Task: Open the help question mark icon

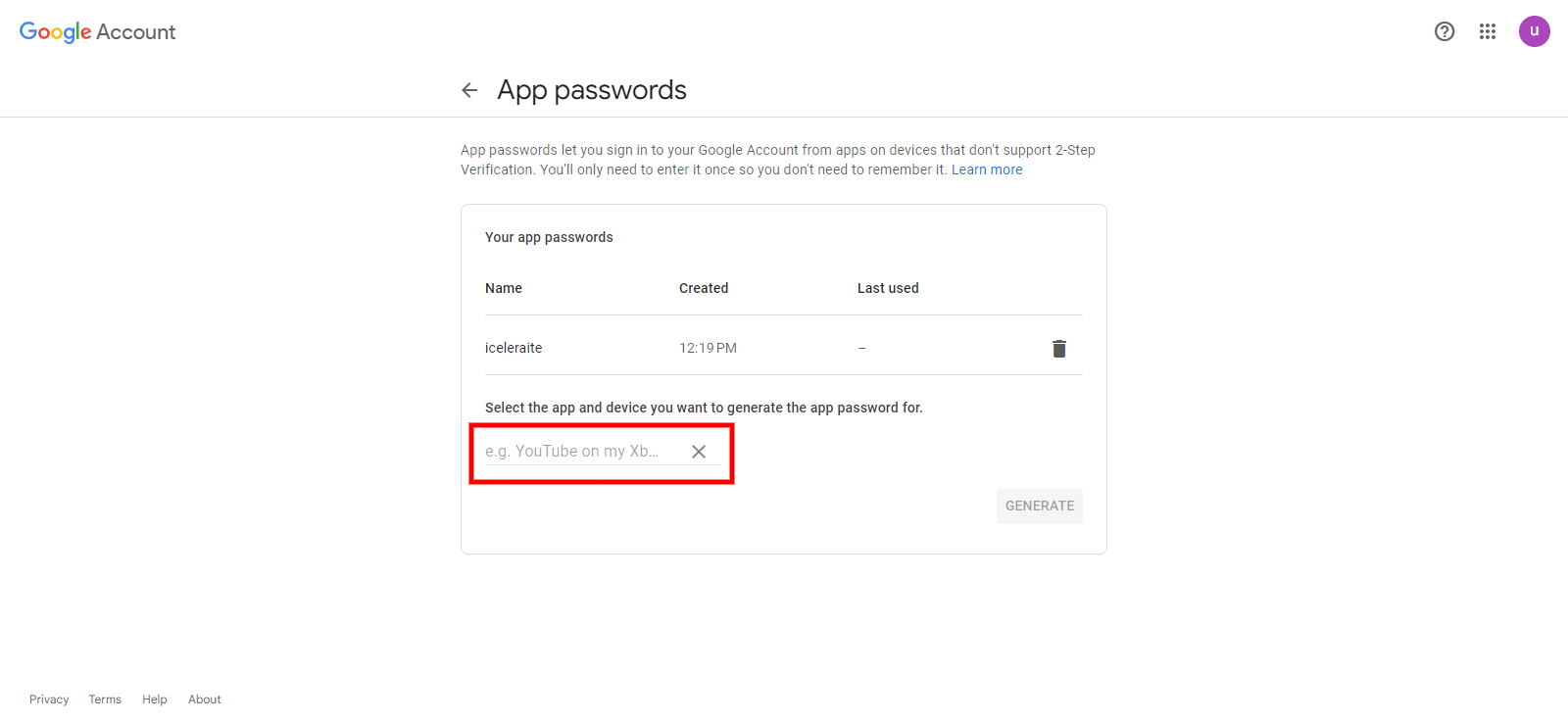Action: (1444, 31)
